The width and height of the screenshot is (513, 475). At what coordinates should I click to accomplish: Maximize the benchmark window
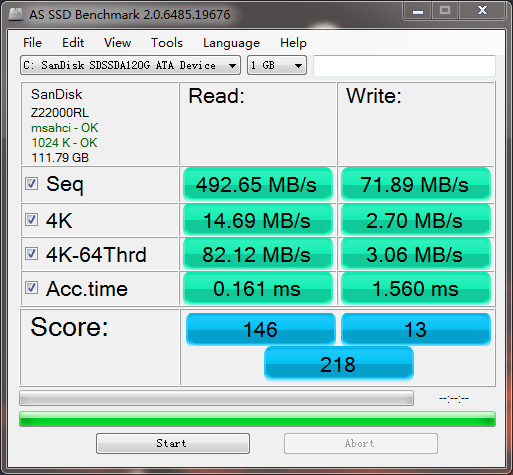[x=445, y=11]
